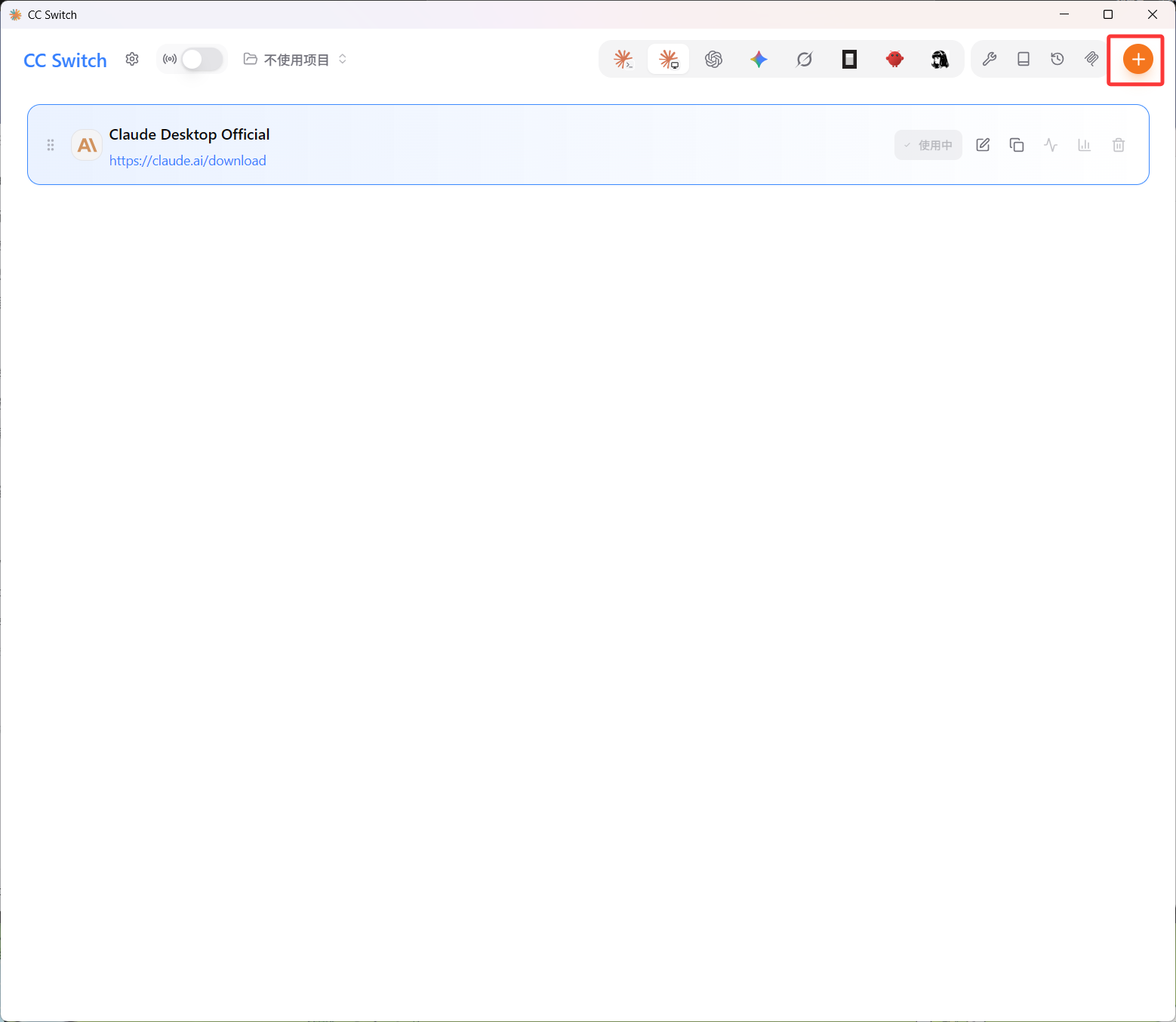Select the dark-haired avatar app tab
Screen dimensions: 1176x1022
[x=940, y=59]
